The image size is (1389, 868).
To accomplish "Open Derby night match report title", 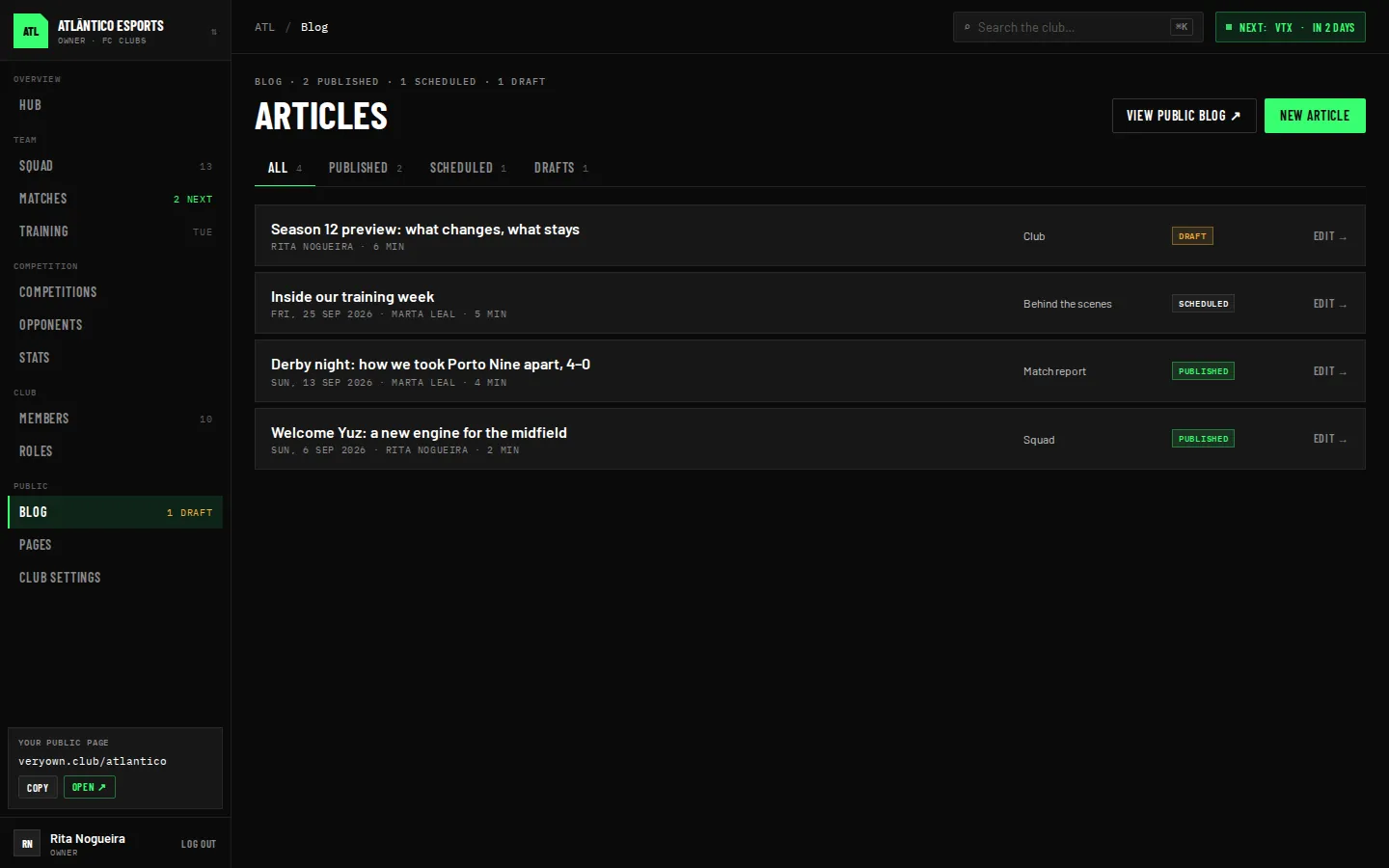I will (430, 365).
